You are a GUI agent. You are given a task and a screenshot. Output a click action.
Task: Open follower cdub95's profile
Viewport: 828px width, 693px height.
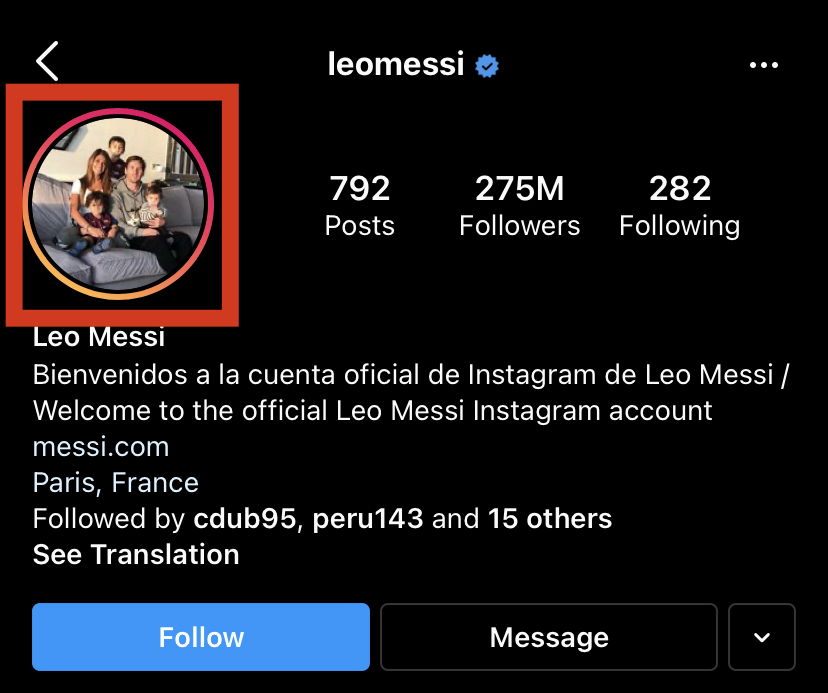243,519
